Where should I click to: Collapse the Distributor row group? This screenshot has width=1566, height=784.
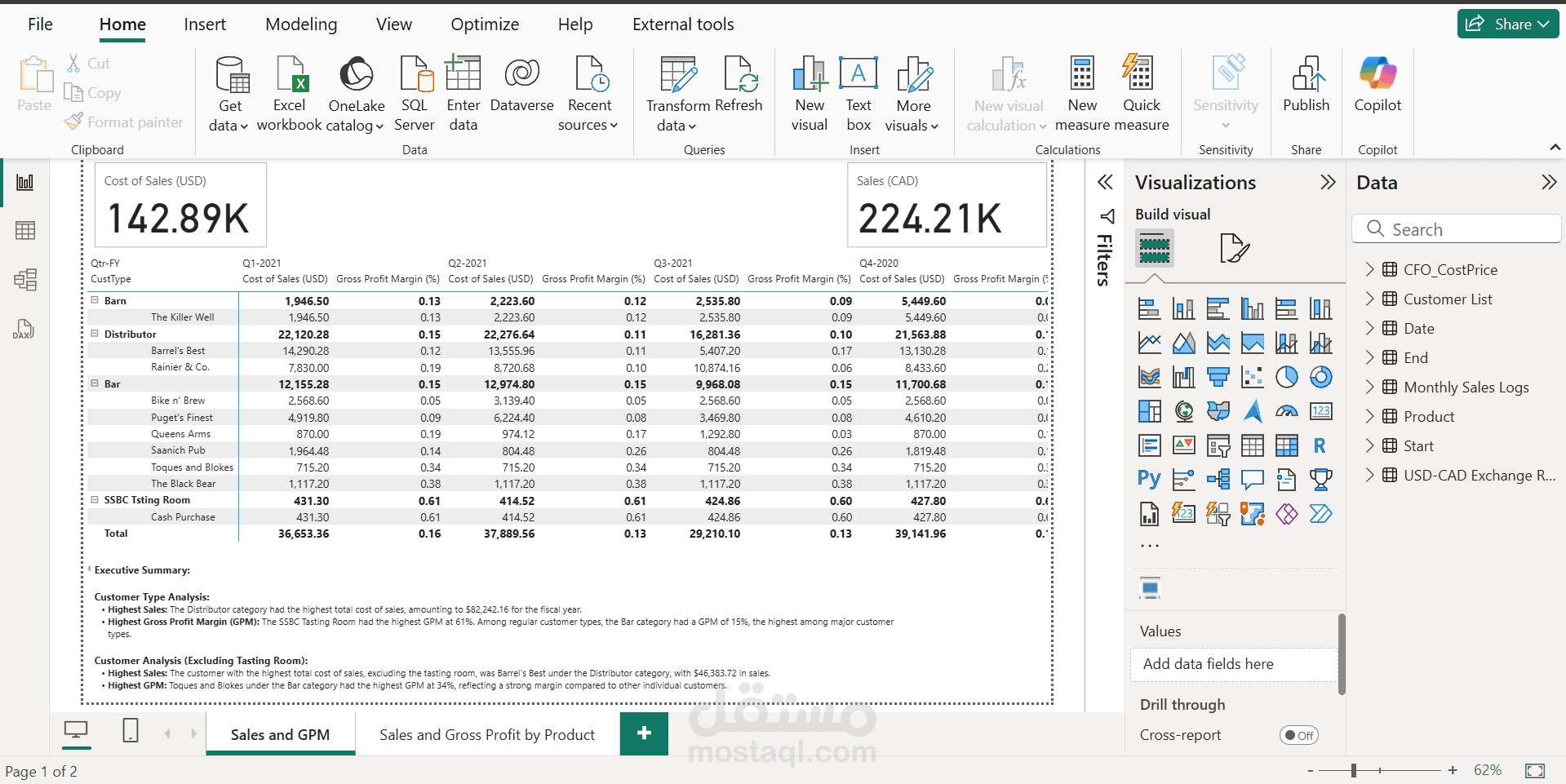[95, 334]
